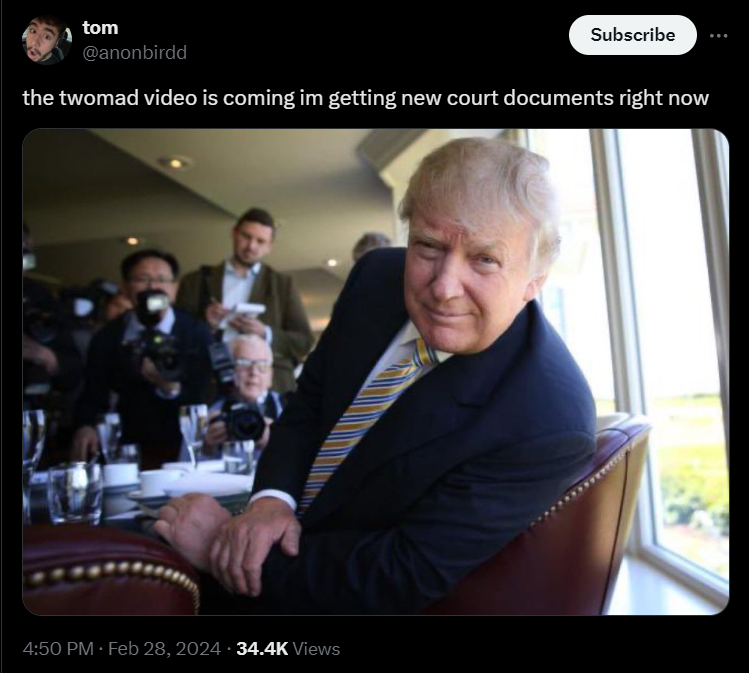Screen dimensions: 749x673
Task: Click the word 'Views' label
Action: pyautogui.click(x=316, y=649)
